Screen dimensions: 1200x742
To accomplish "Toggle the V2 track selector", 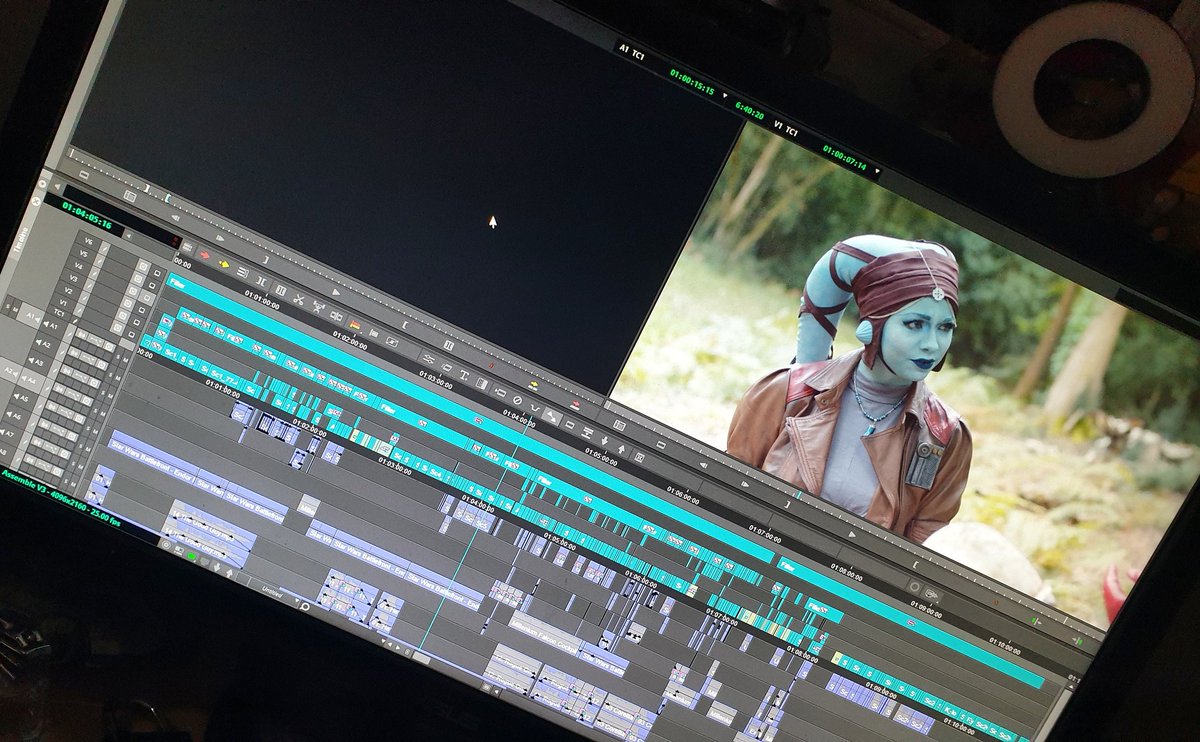I will pos(68,290).
